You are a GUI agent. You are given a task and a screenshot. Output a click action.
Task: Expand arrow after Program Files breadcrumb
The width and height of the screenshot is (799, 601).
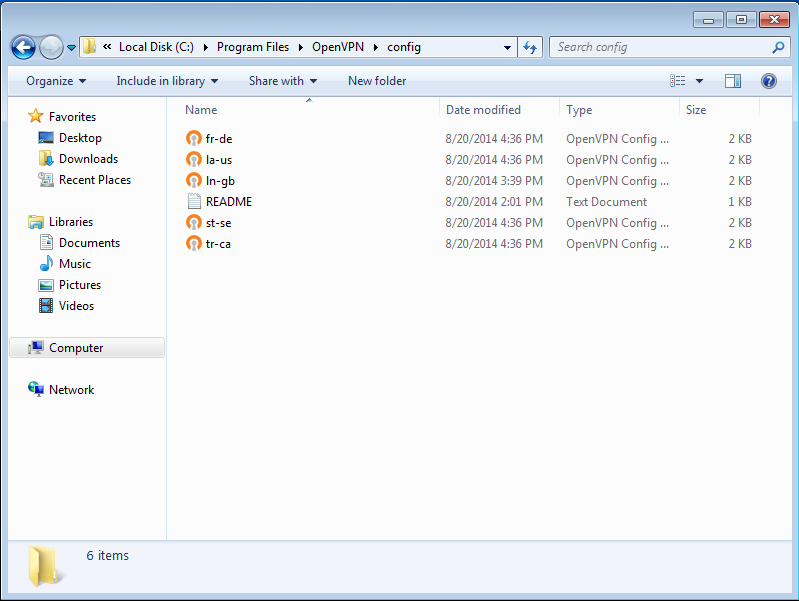(x=301, y=47)
